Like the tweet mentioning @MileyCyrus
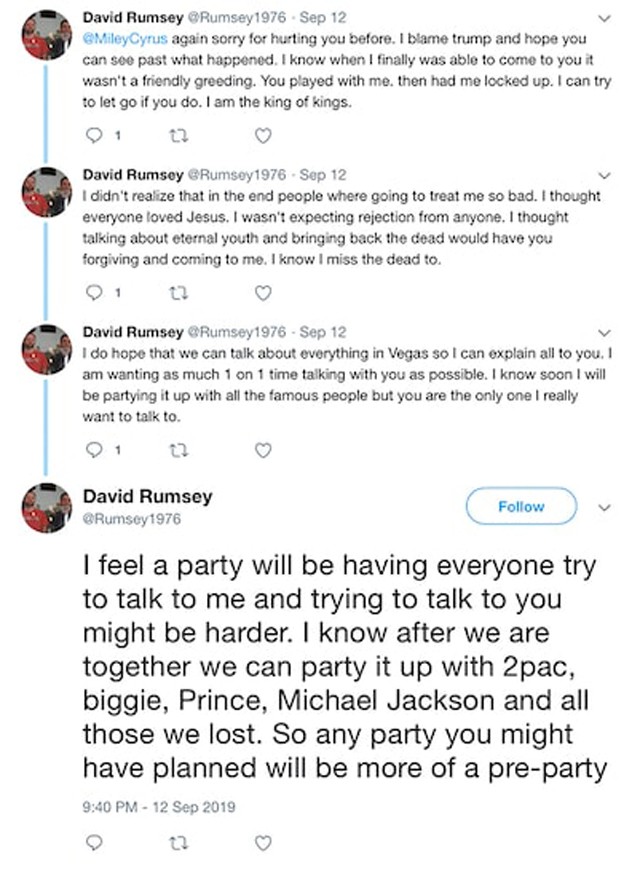 coord(262,135)
